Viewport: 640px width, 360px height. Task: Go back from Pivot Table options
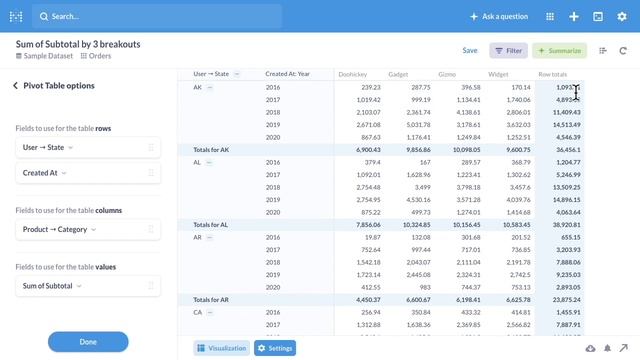tap(16, 85)
